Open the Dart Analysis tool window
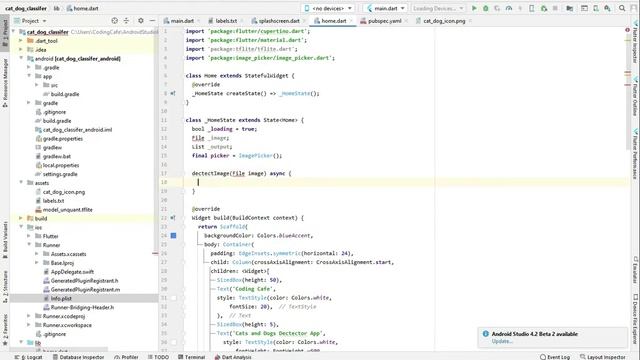This screenshot has height=360, width=640. click(x=233, y=357)
